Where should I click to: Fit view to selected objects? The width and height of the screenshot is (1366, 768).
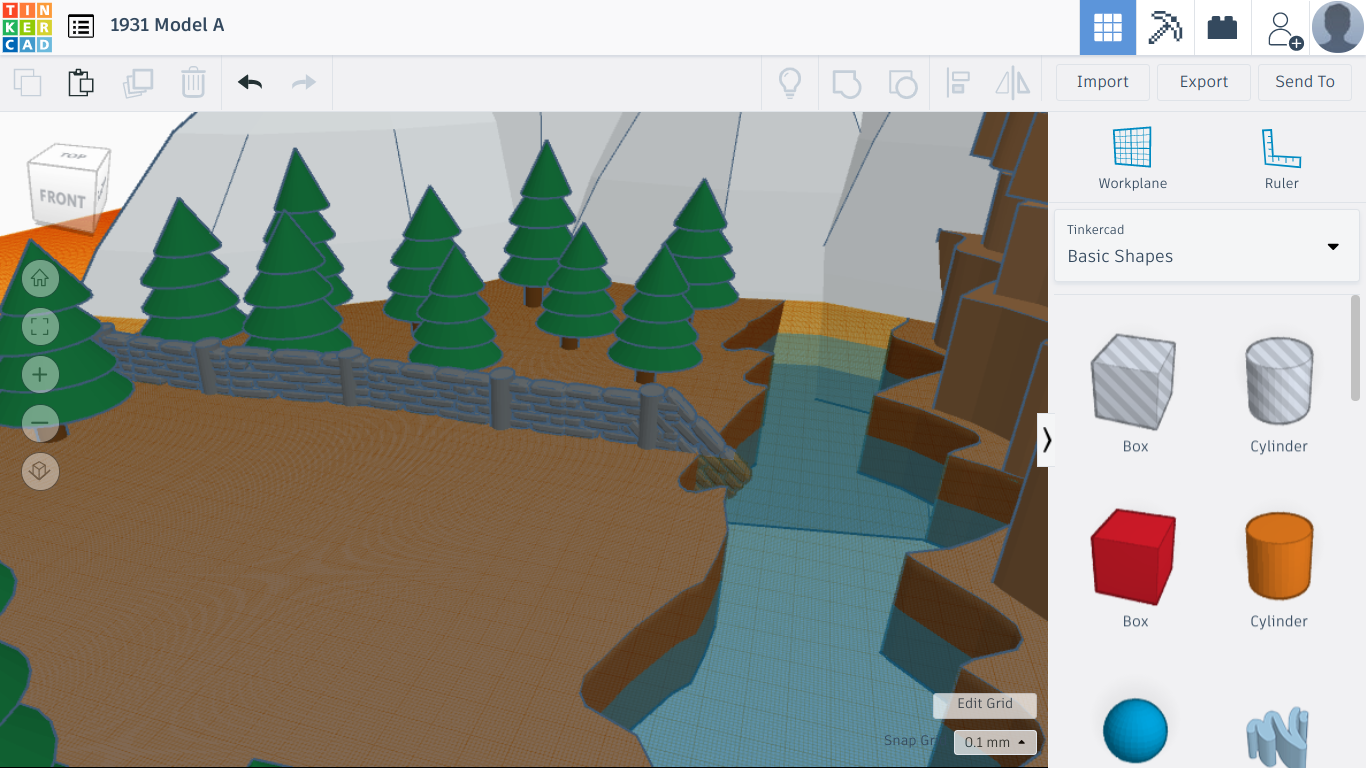coord(40,326)
